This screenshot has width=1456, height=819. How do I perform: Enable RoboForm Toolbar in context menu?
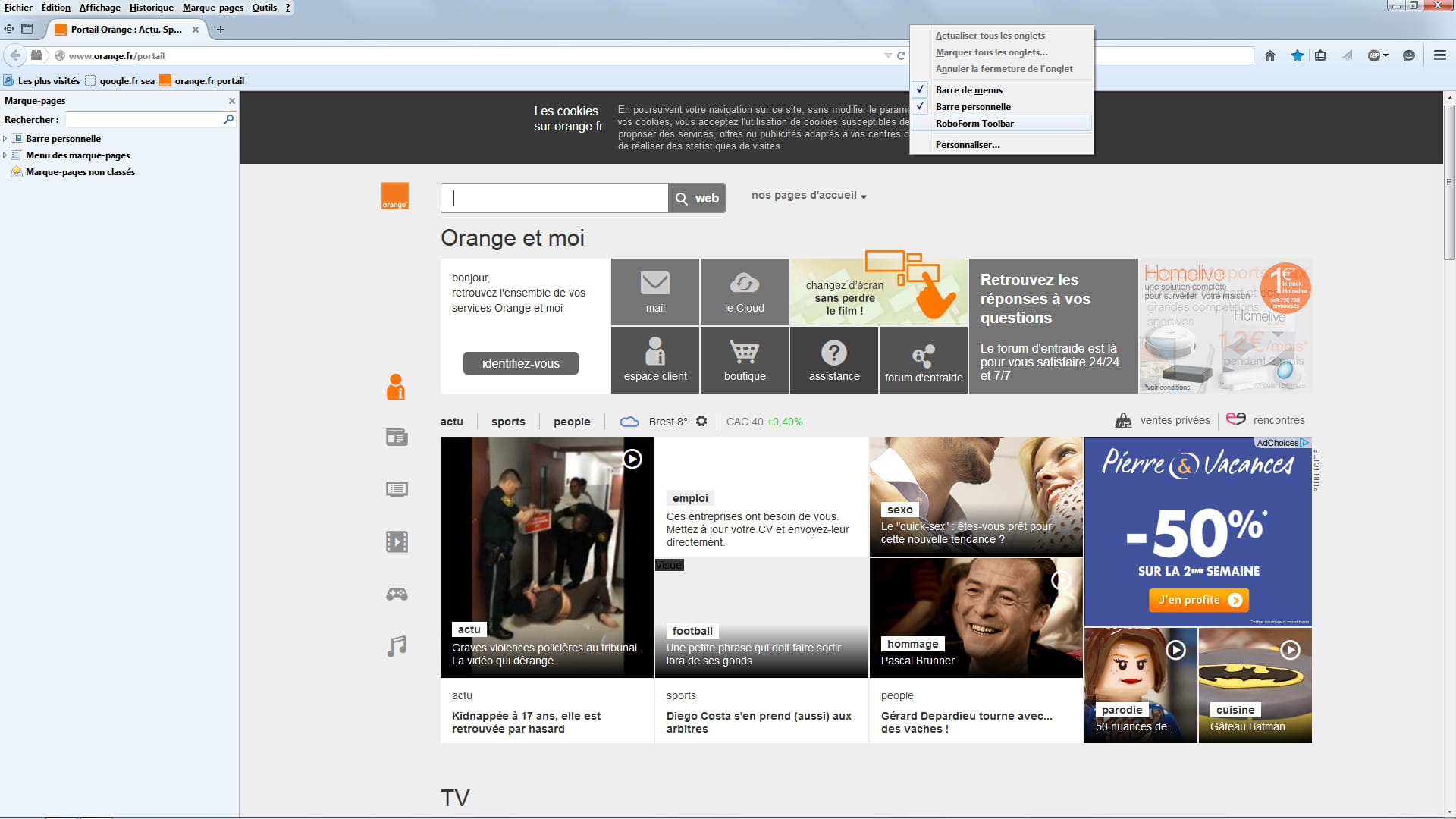[x=974, y=124]
